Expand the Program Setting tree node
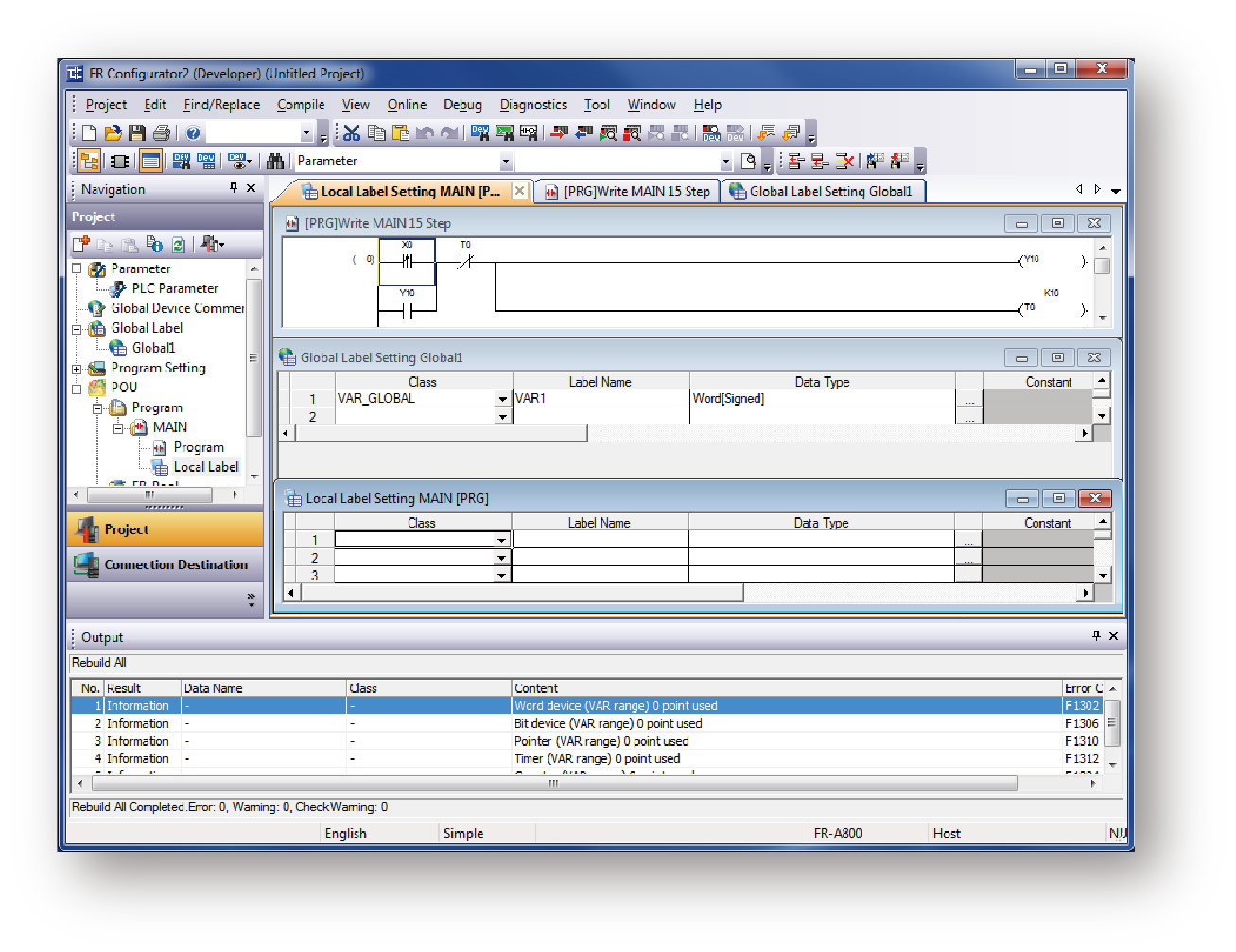 (x=78, y=369)
